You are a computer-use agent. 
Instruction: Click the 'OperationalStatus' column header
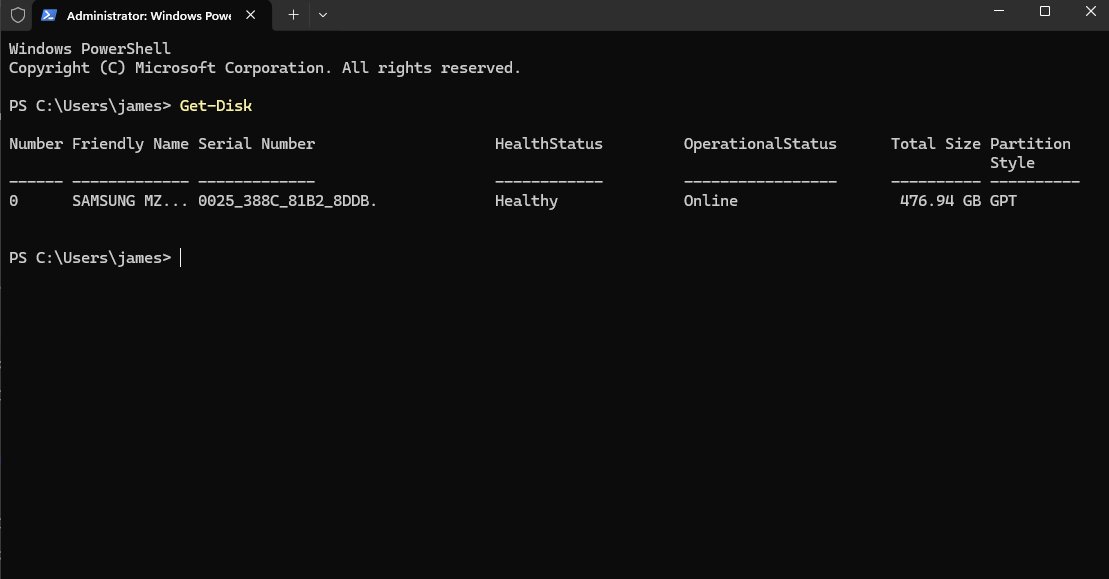point(760,144)
